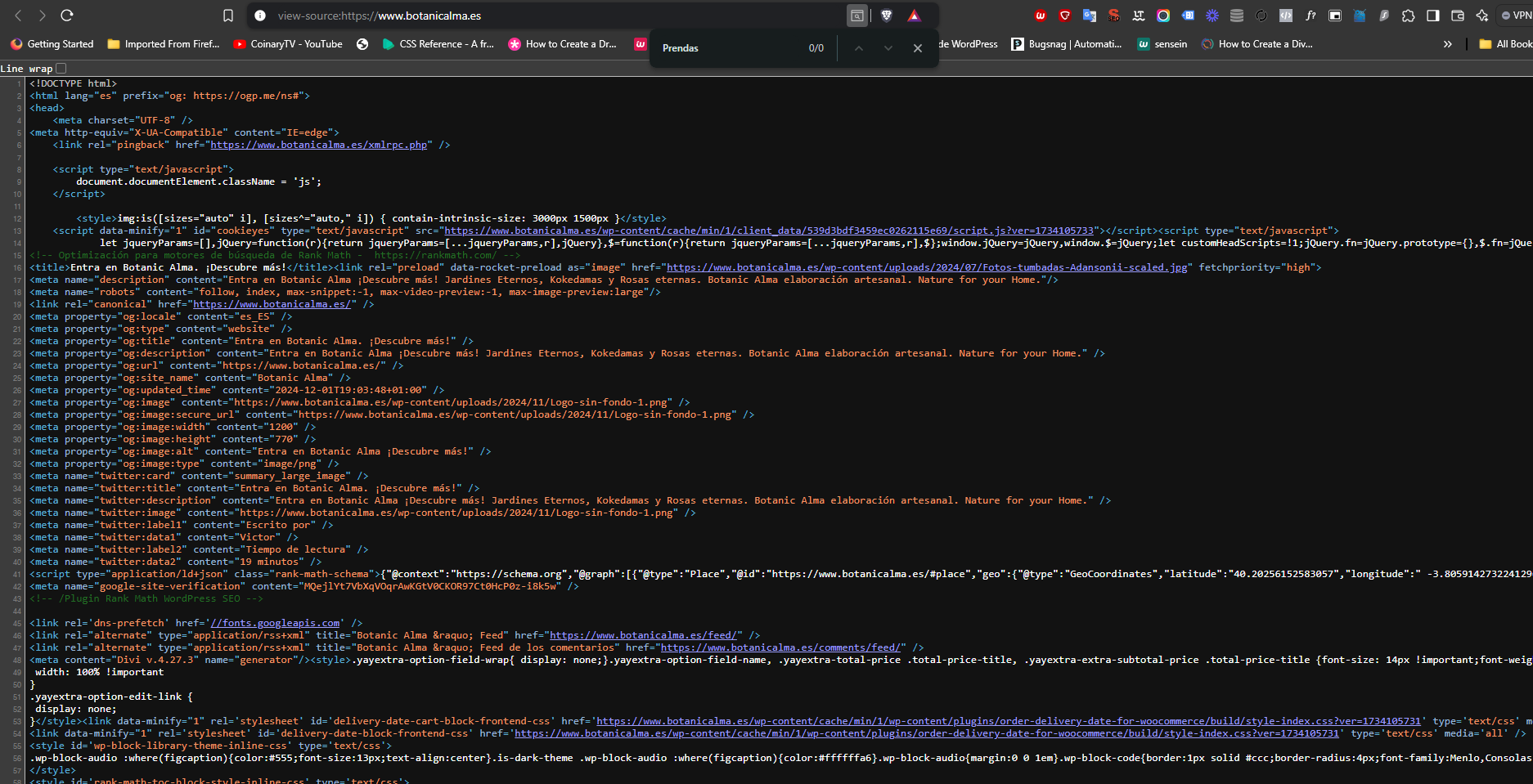Jump to previous find result
This screenshot has height=784, width=1533.
pyautogui.click(x=858, y=48)
